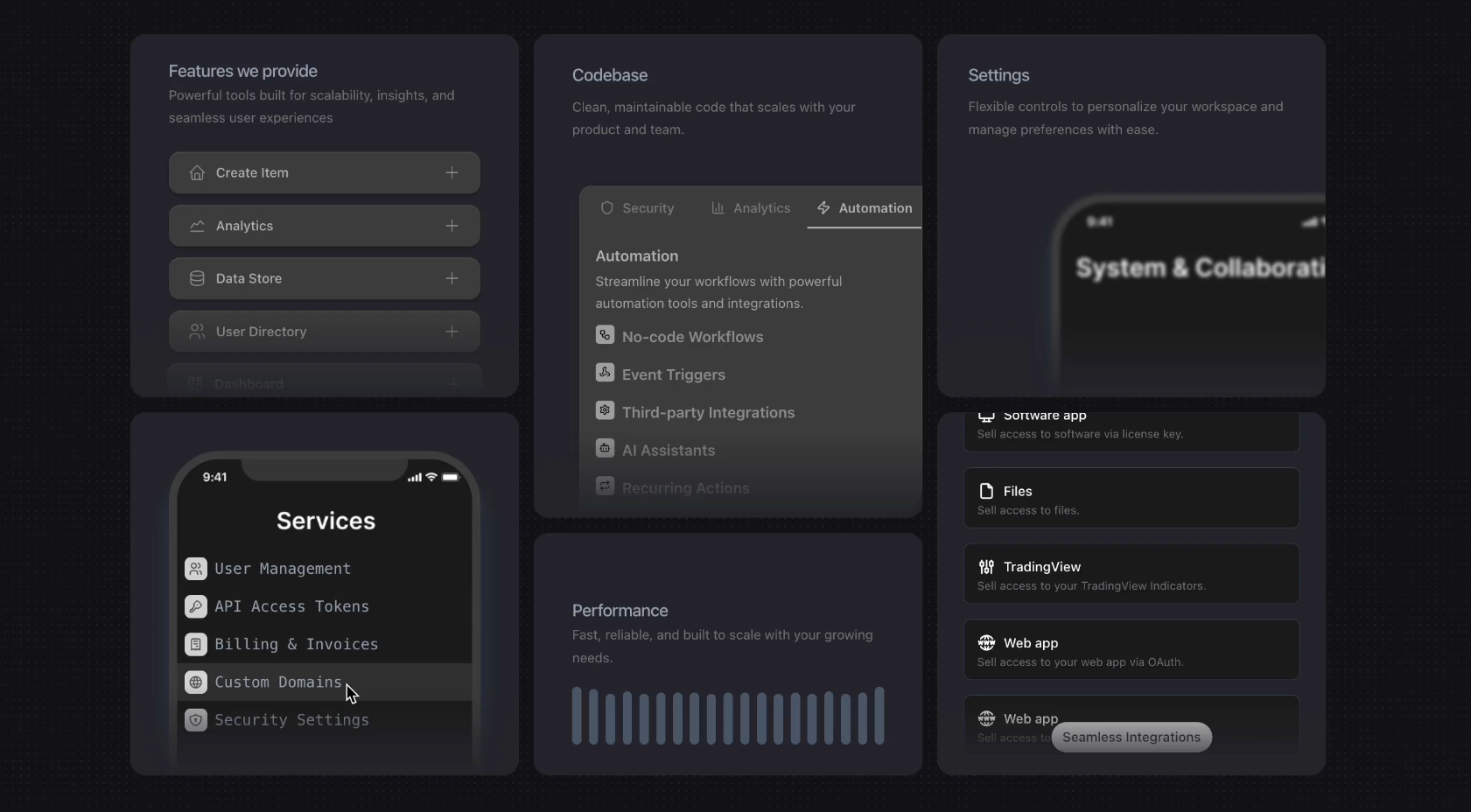
Task: Click the Performance heading
Action: point(620,611)
